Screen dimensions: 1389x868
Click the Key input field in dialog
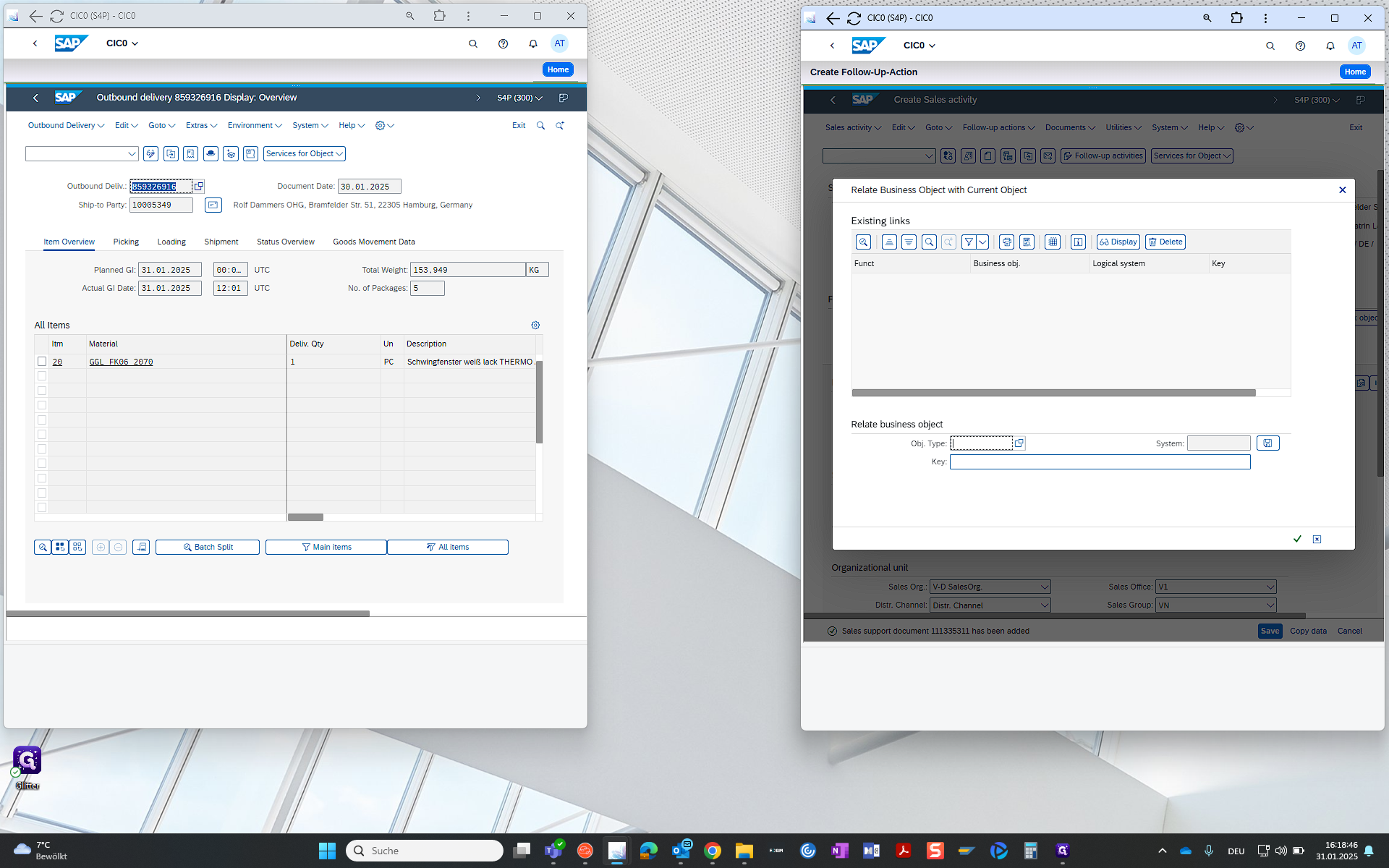point(1099,461)
